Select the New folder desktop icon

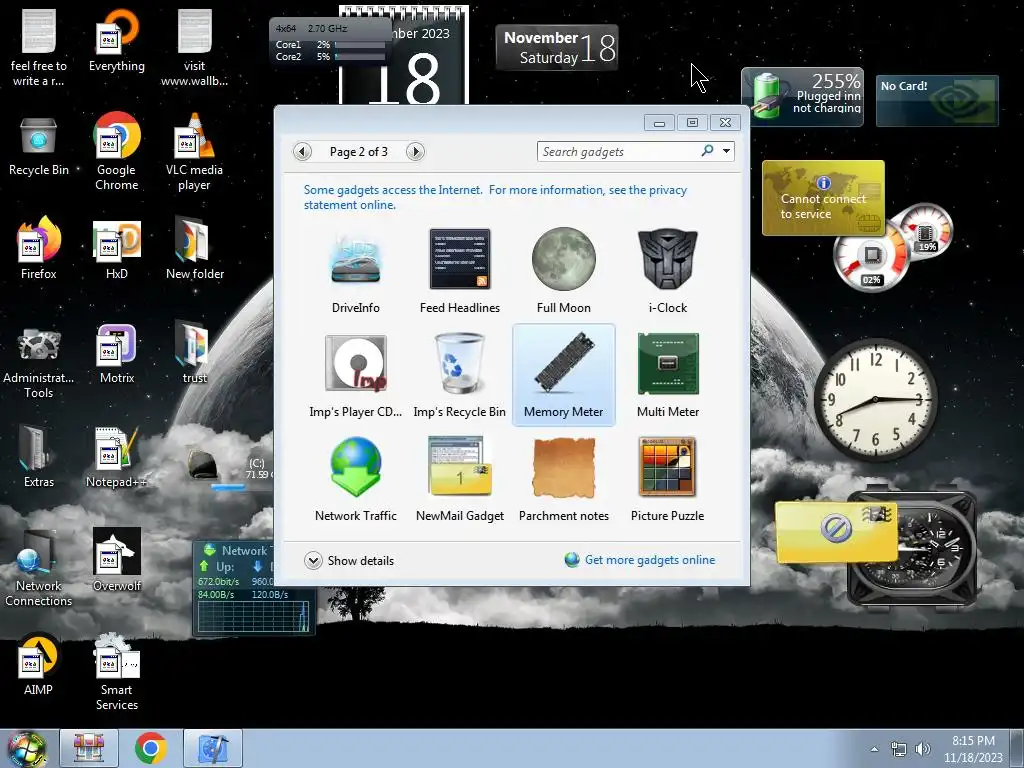point(195,249)
